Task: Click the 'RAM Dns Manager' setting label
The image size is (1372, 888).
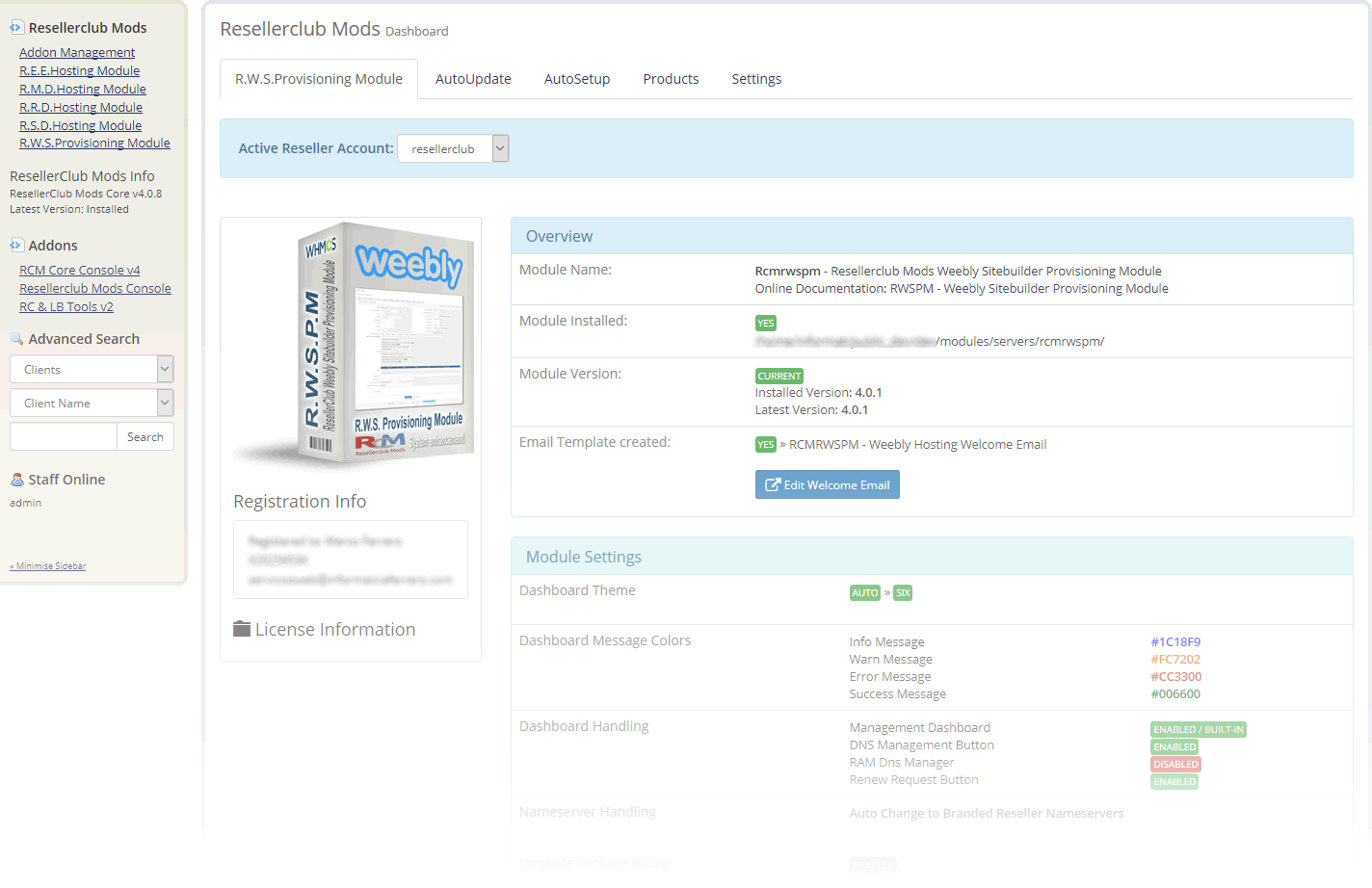Action: click(x=902, y=763)
